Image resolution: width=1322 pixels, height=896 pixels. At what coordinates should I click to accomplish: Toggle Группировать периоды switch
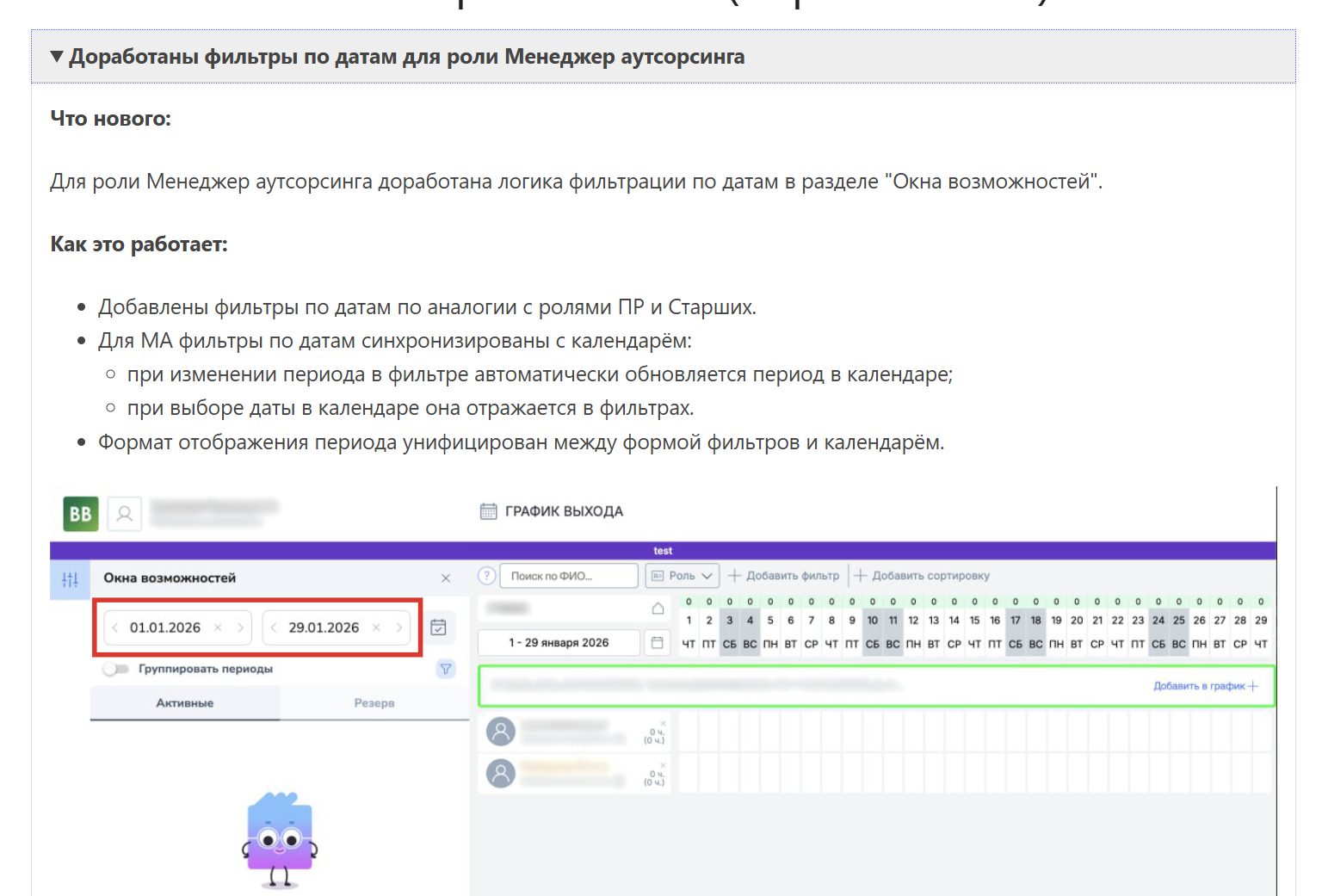115,669
